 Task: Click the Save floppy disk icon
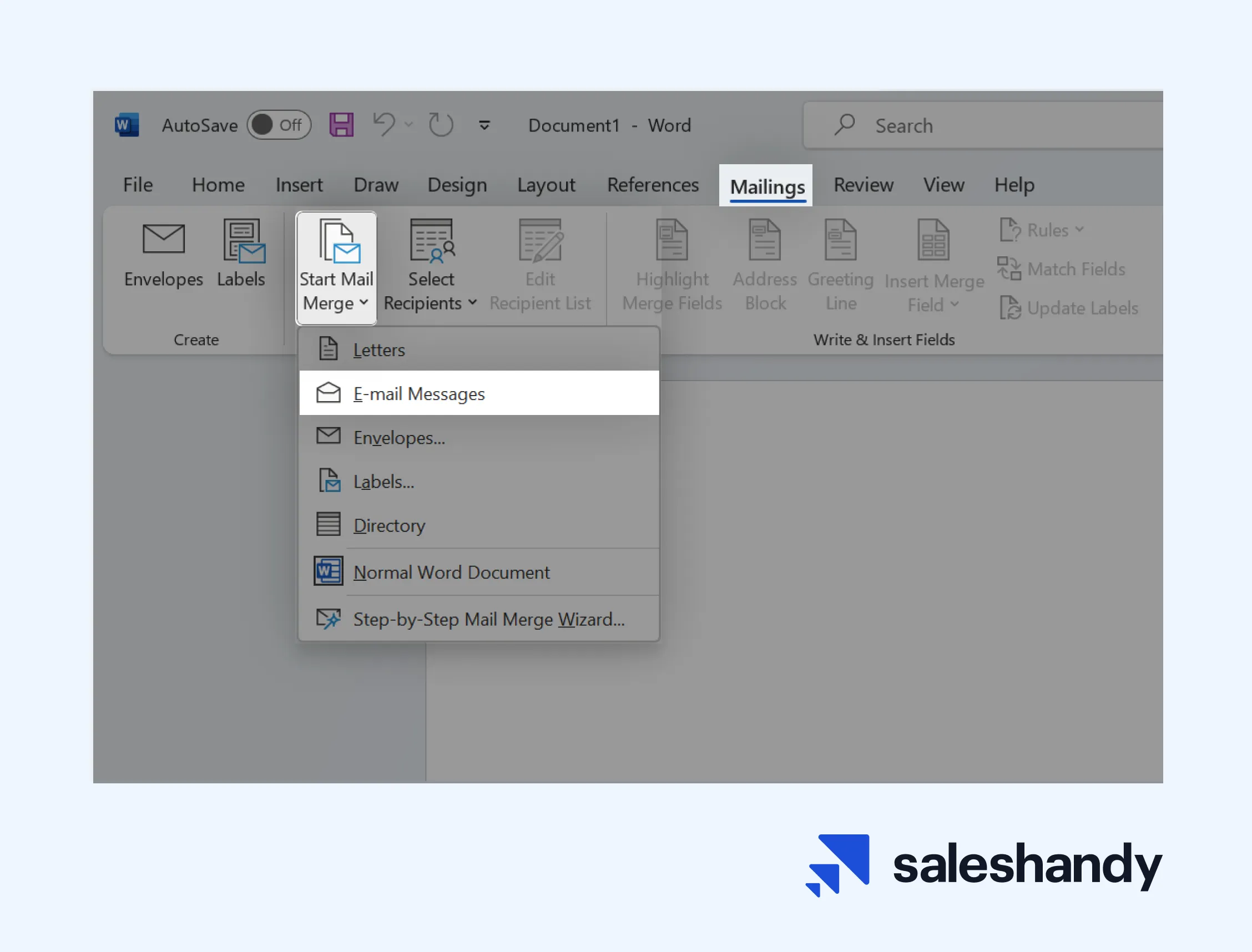click(x=341, y=125)
